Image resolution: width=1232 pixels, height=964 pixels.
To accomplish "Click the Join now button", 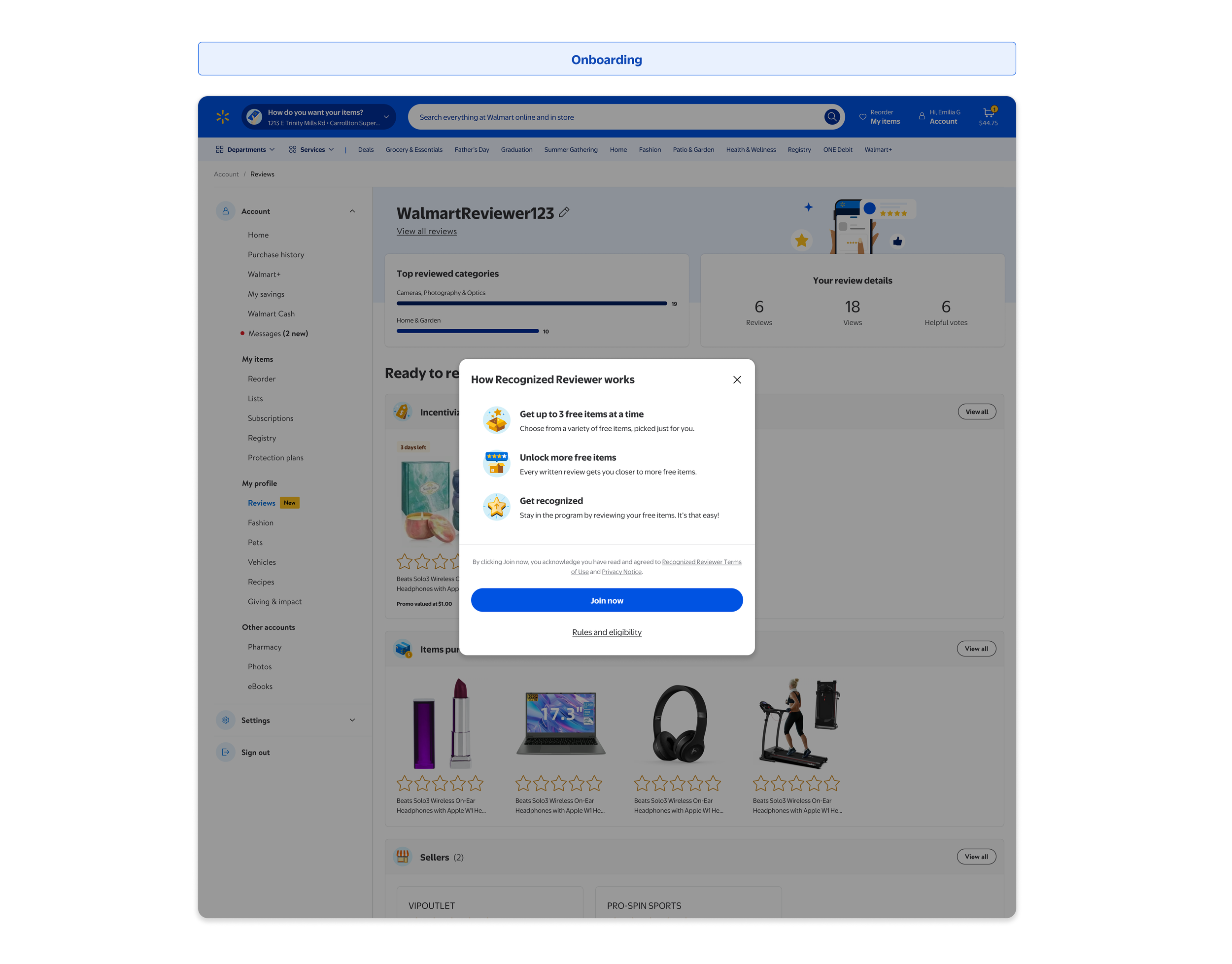I will [x=607, y=600].
